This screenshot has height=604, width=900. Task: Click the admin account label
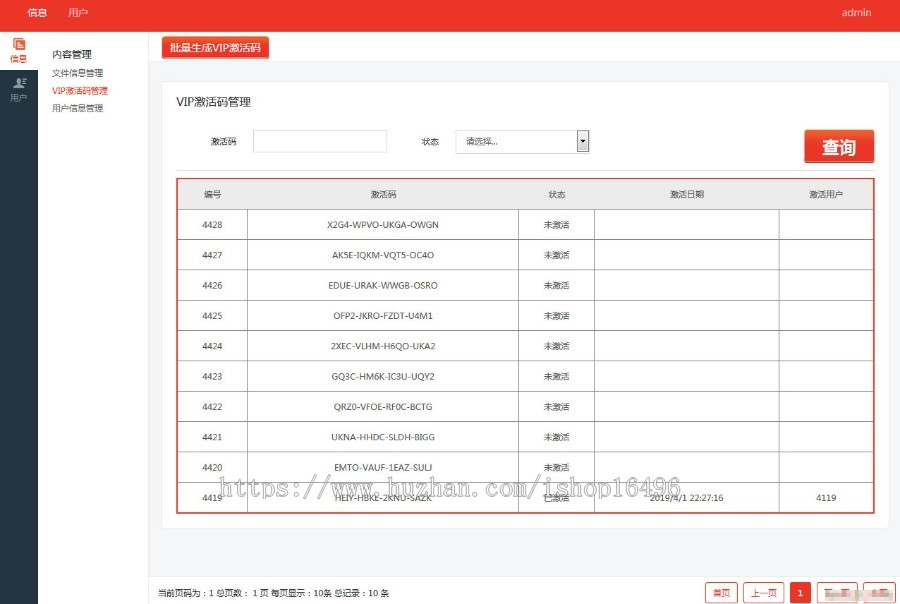855,13
